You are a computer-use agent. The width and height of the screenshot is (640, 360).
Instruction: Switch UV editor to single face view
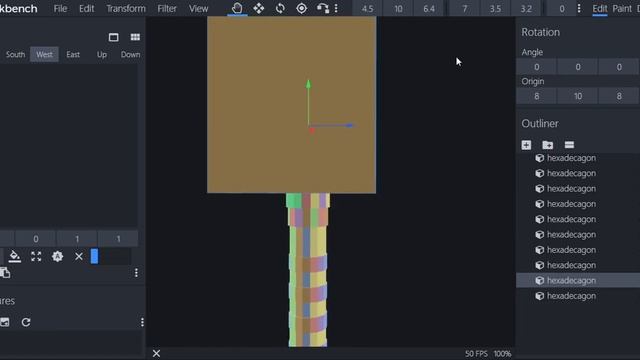113,37
